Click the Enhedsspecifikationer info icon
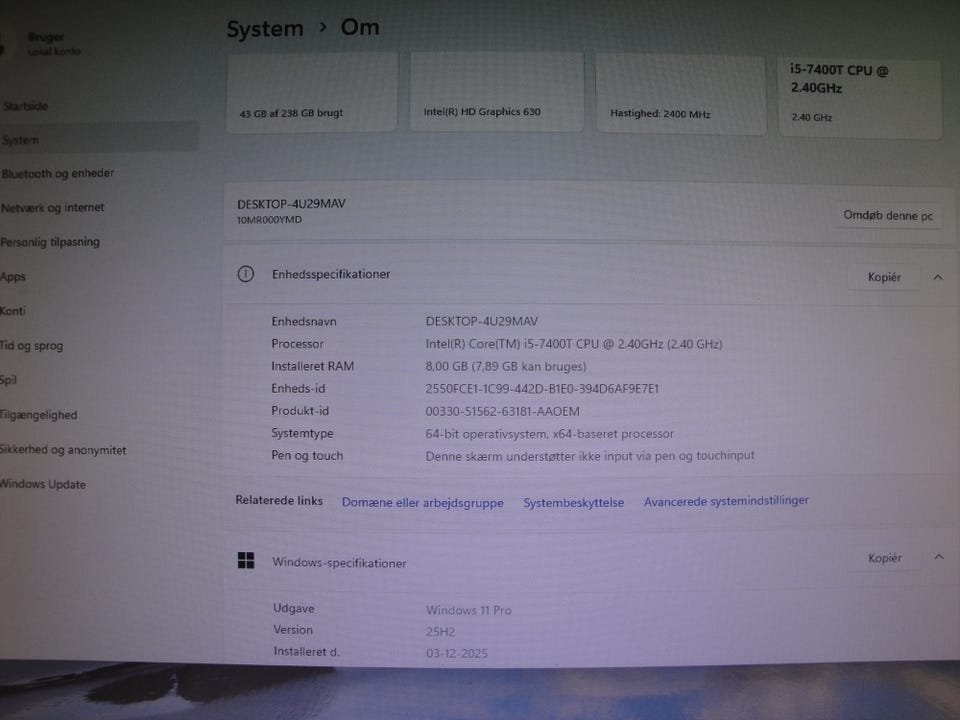This screenshot has width=960, height=720. [246, 274]
